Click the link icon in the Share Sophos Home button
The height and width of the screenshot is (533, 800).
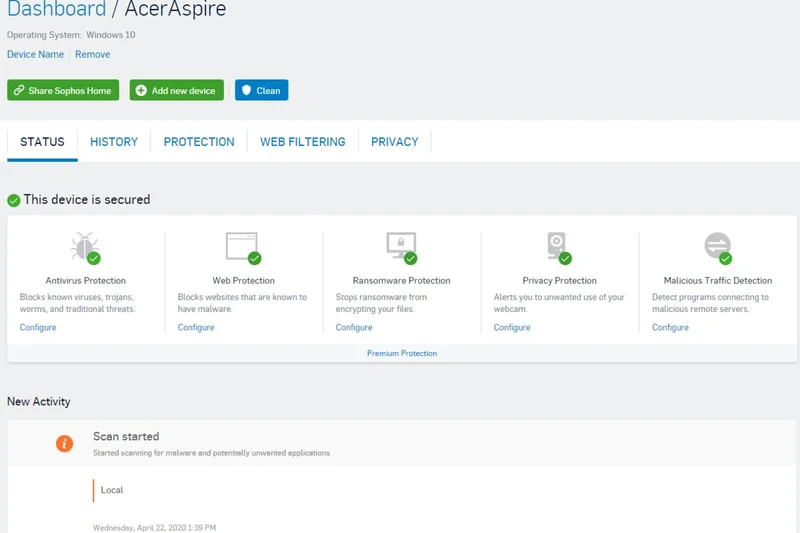[19, 90]
